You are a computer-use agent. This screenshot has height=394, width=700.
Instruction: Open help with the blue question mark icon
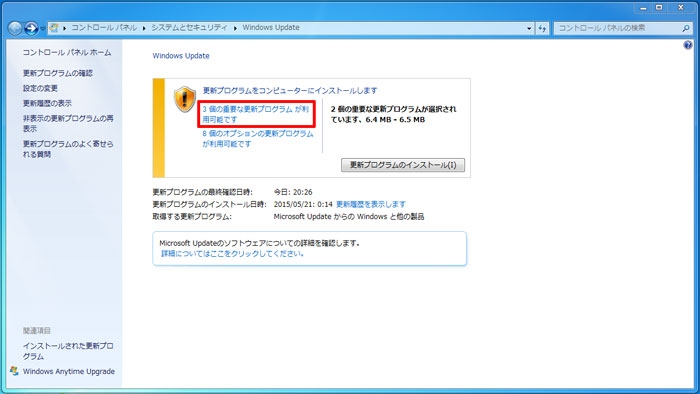click(x=688, y=45)
